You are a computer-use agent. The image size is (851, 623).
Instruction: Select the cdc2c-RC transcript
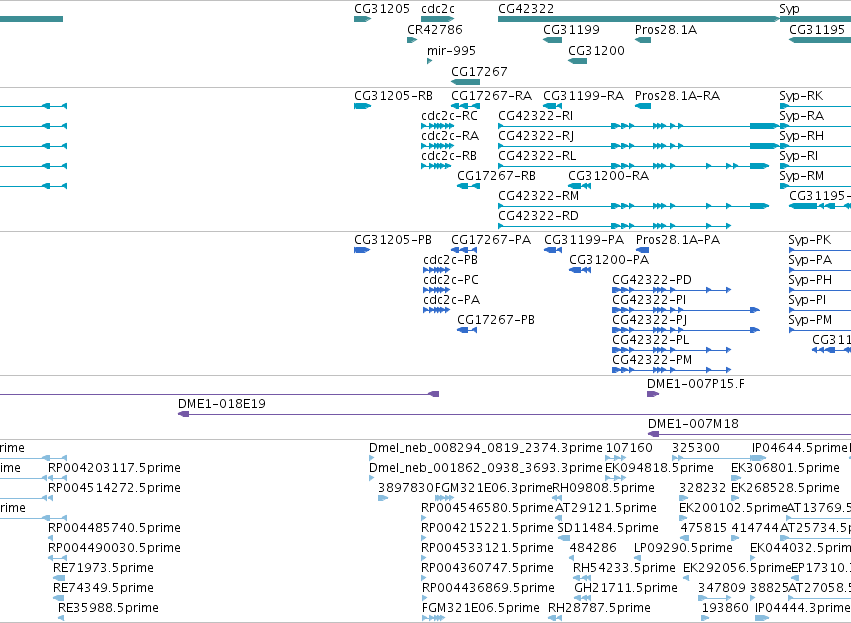(x=437, y=126)
